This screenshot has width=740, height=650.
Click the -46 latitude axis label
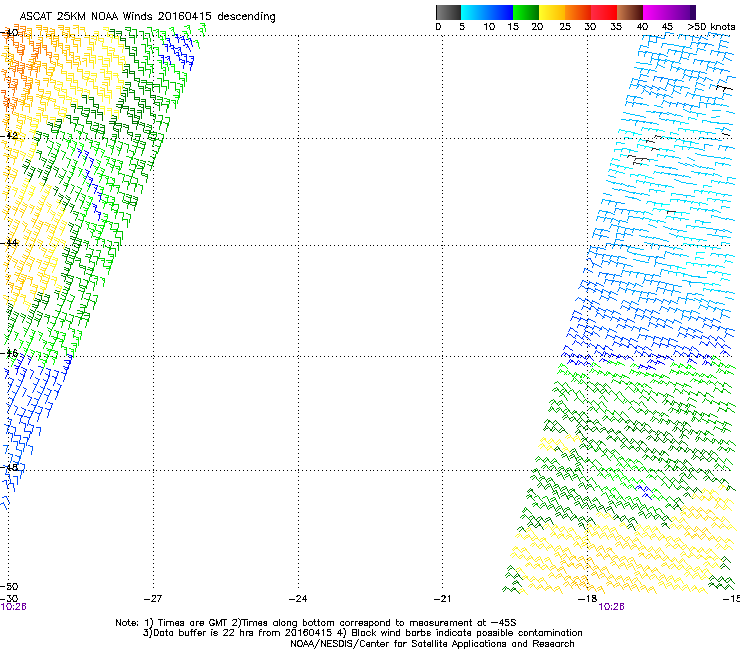coord(9,353)
